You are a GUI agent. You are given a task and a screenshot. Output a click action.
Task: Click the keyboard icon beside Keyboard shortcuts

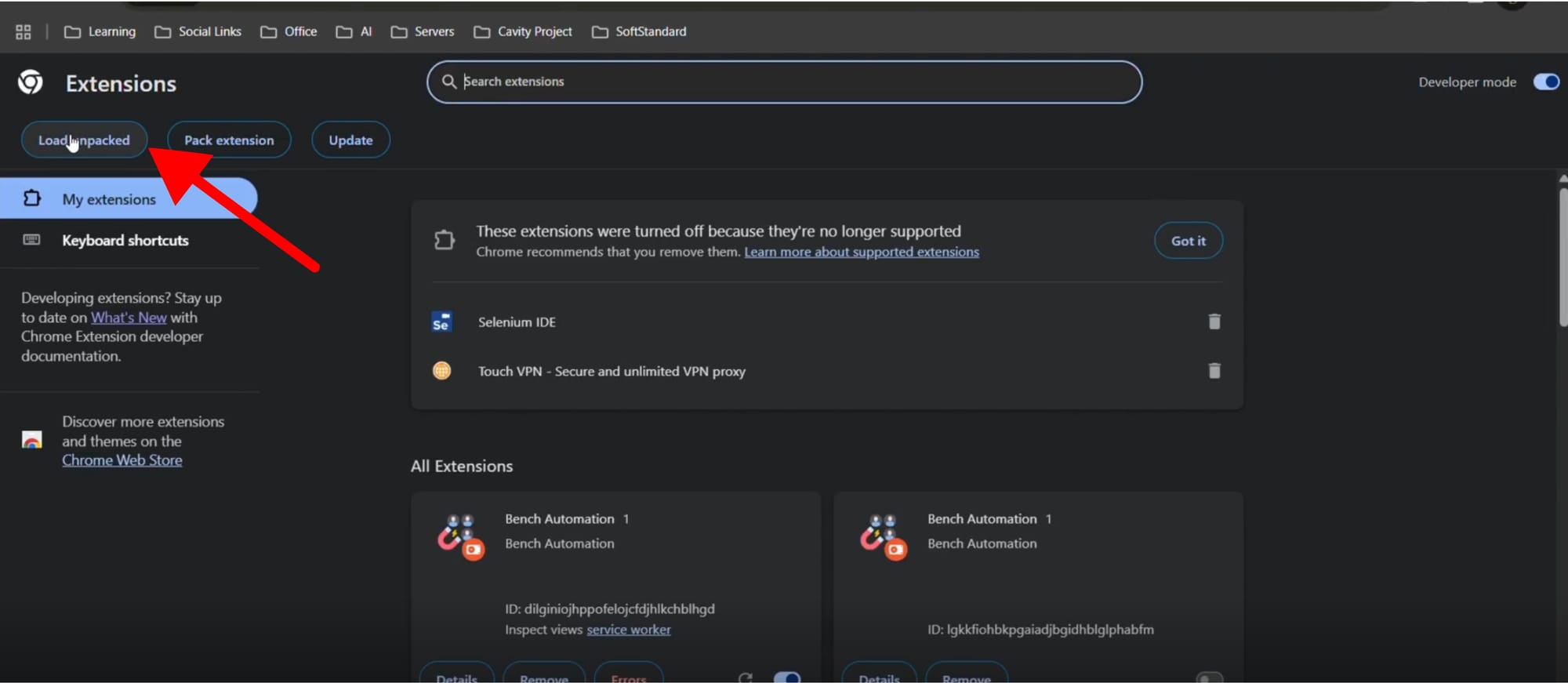[31, 240]
